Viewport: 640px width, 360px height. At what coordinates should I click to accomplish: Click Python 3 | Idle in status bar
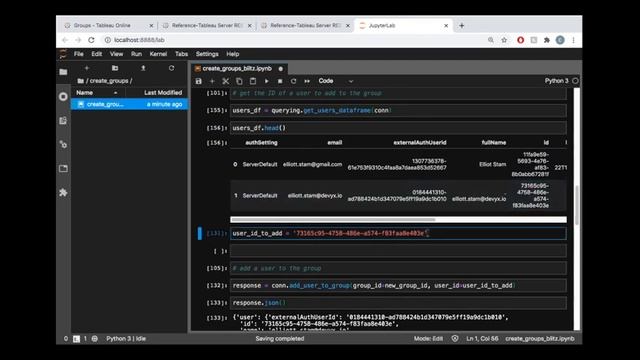point(126,339)
